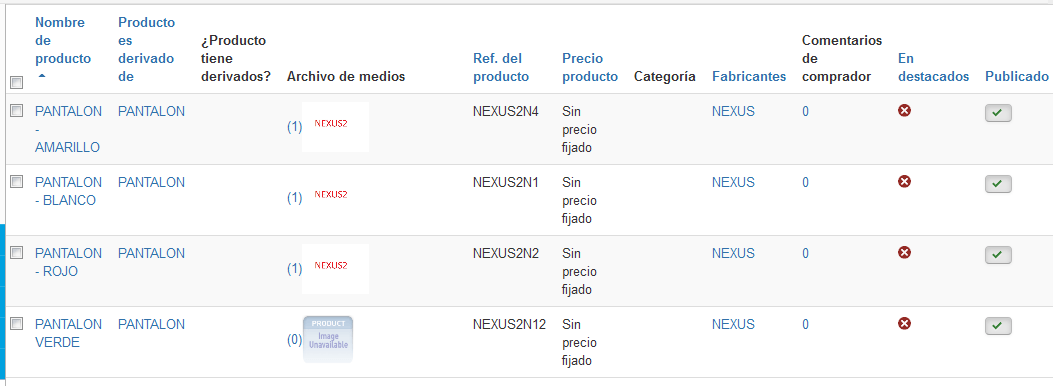
Task: Click red featured icon for PANTALON - AMARILLO
Action: coord(904,110)
